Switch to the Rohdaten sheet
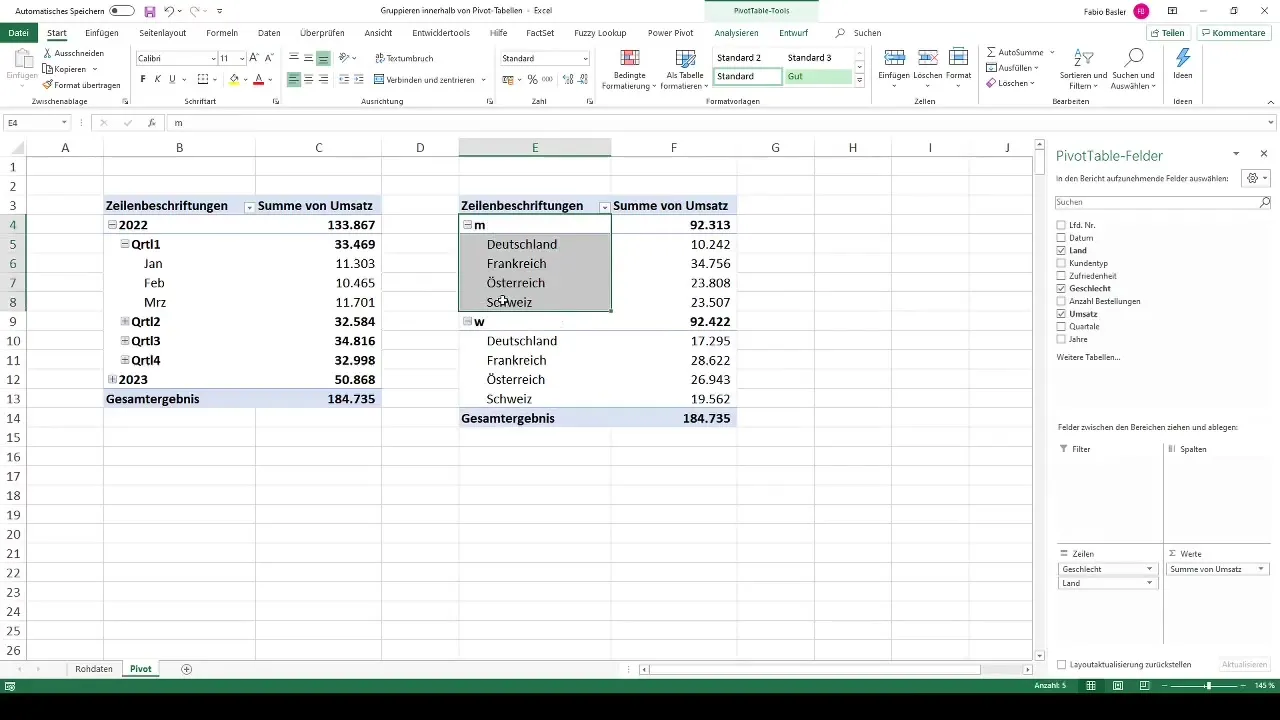 pos(94,669)
